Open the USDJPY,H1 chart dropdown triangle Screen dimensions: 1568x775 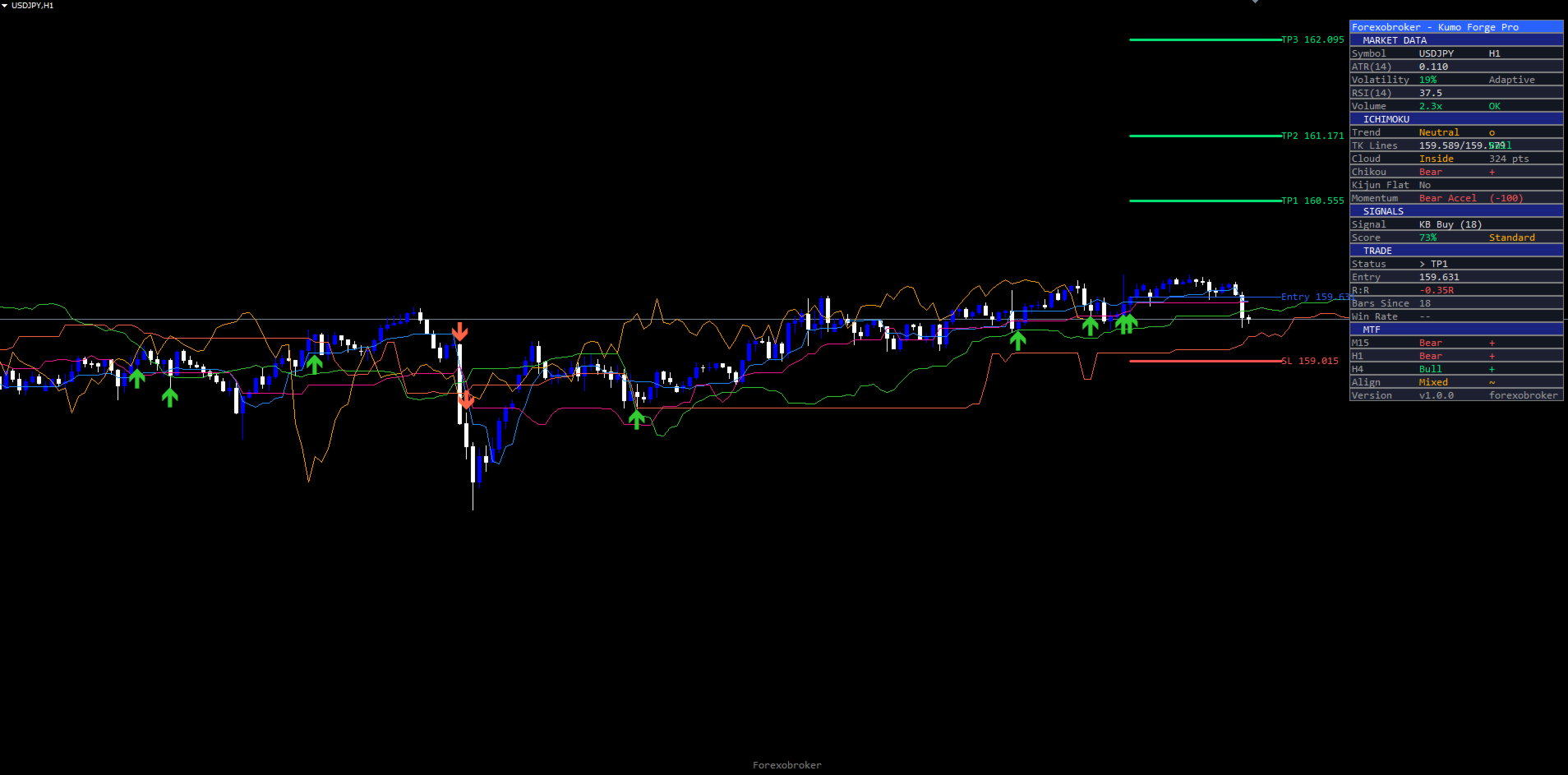tap(4, 6)
